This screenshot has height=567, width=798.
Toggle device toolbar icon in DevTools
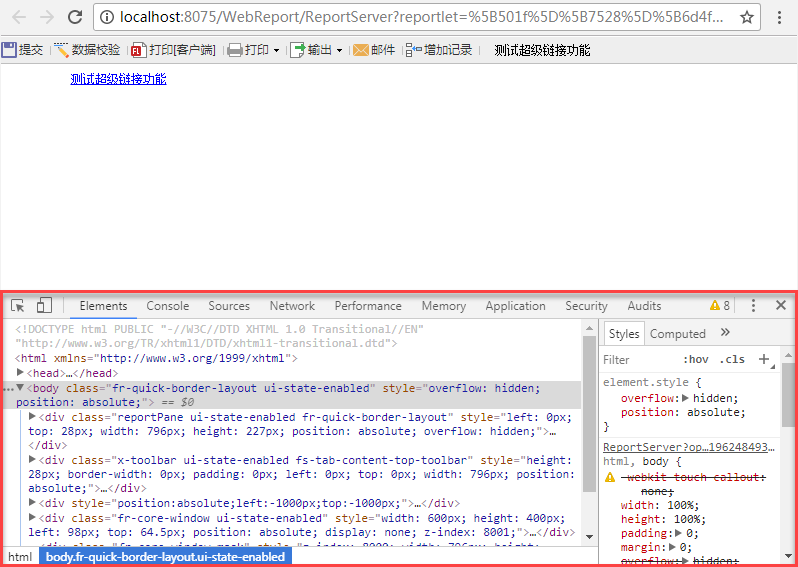point(44,305)
